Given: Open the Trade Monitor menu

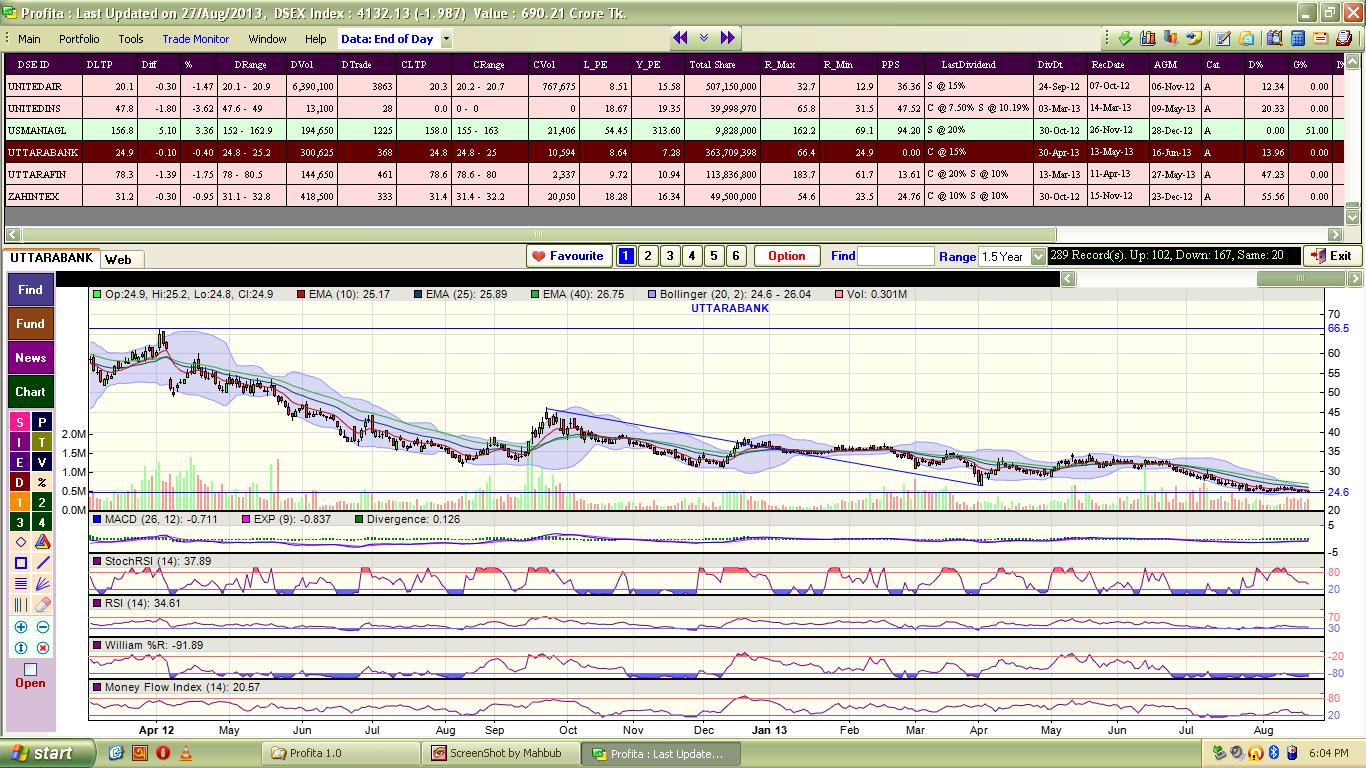Looking at the screenshot, I should pyautogui.click(x=196, y=39).
